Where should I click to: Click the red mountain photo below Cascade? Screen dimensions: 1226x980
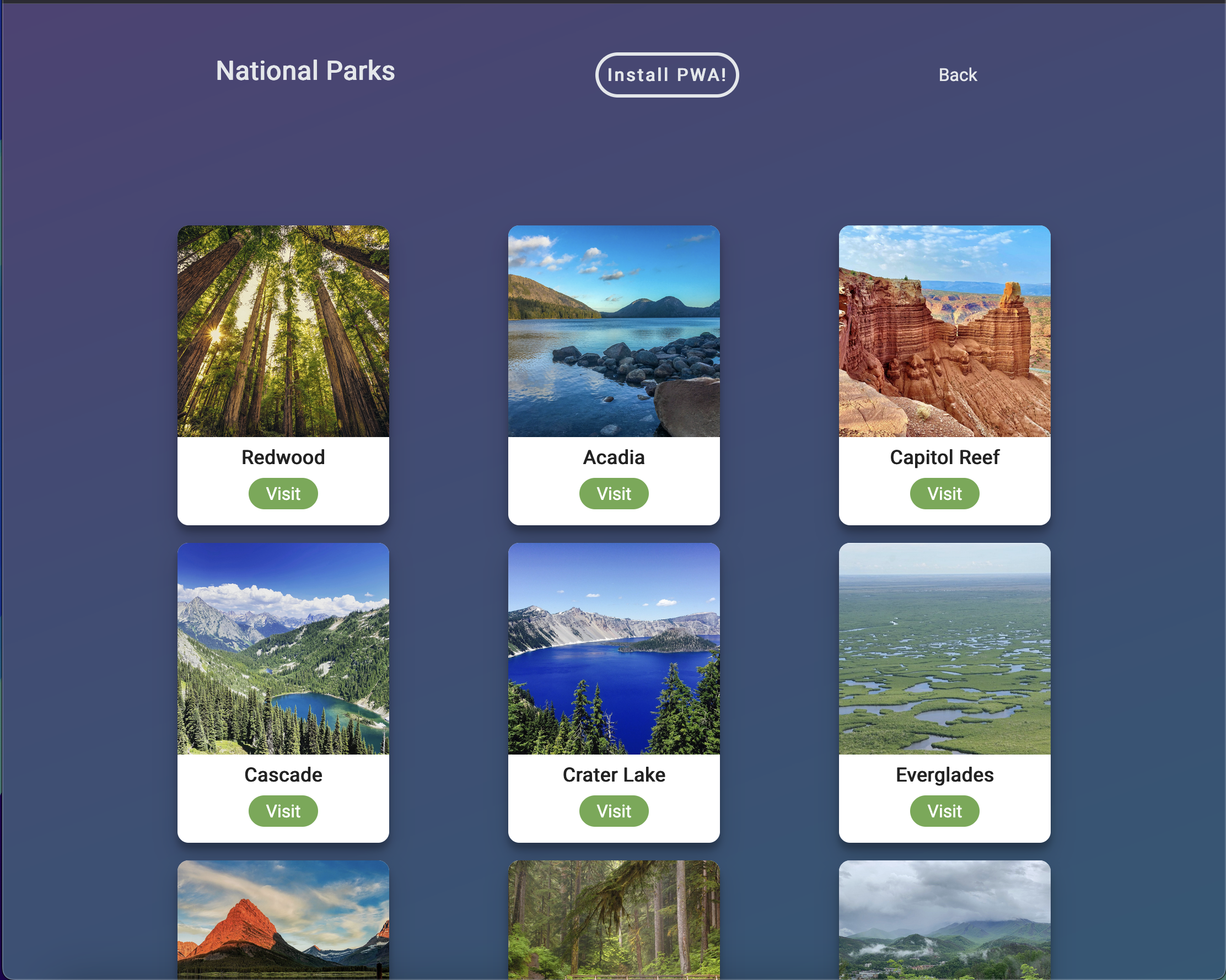click(x=283, y=927)
